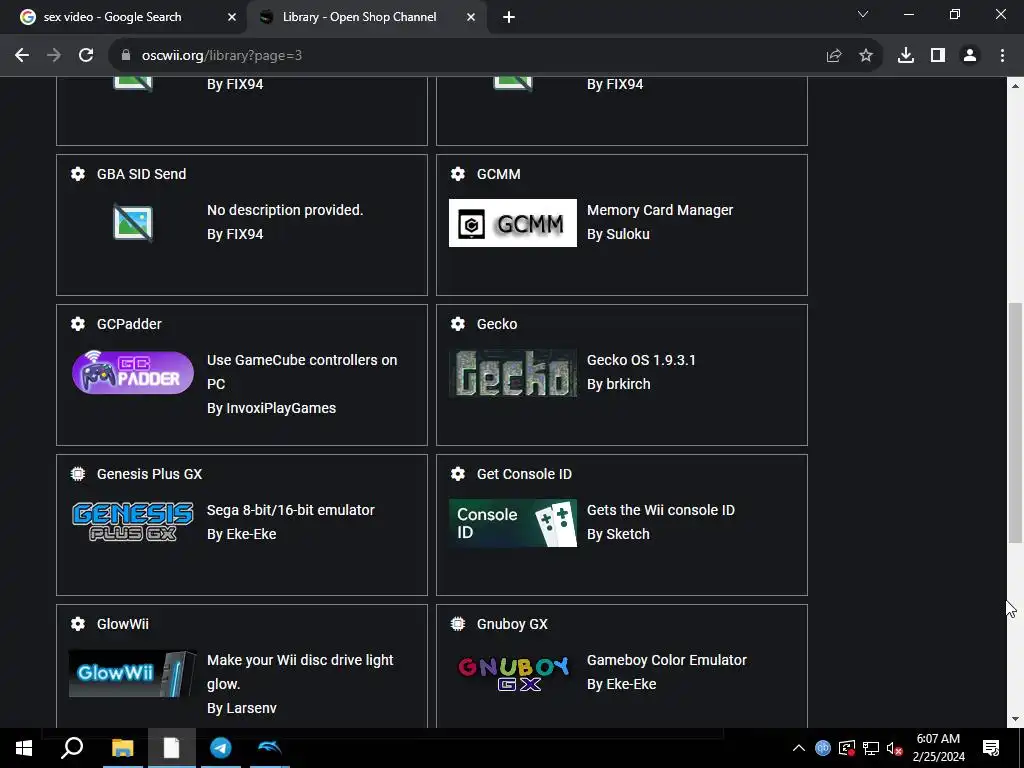Click the 'Gameboy Color Emulator' description
Image resolution: width=1024 pixels, height=768 pixels.
(666, 660)
